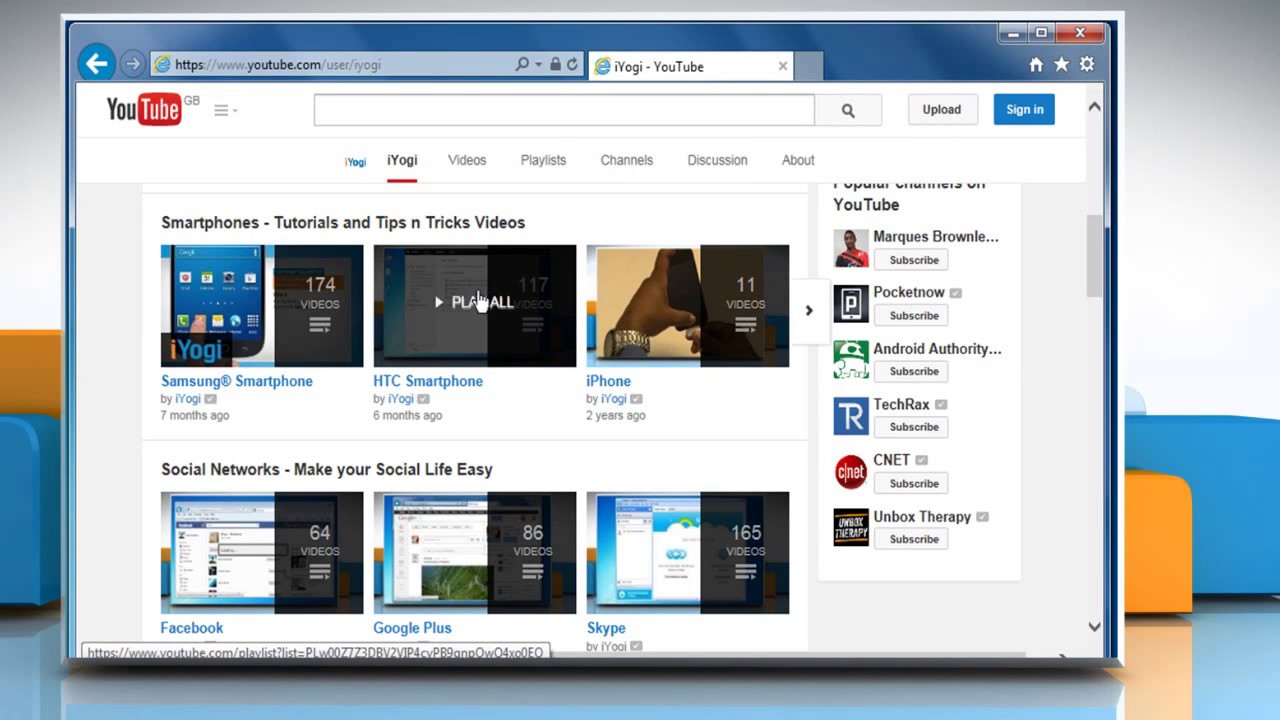
Task: Click iPhone playlist title link
Action: (x=608, y=381)
